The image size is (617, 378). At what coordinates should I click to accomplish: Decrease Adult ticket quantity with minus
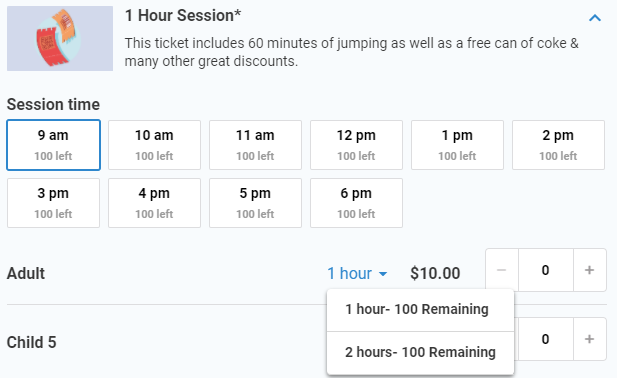coord(502,270)
